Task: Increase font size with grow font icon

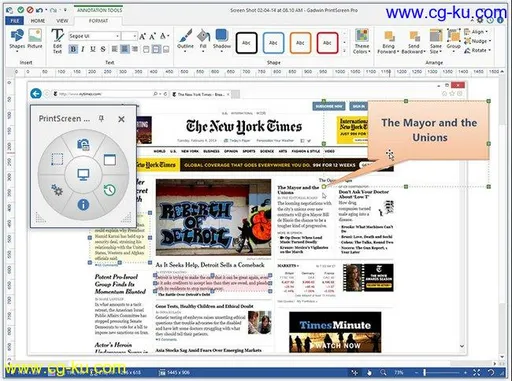Action: pyautogui.click(x=142, y=36)
